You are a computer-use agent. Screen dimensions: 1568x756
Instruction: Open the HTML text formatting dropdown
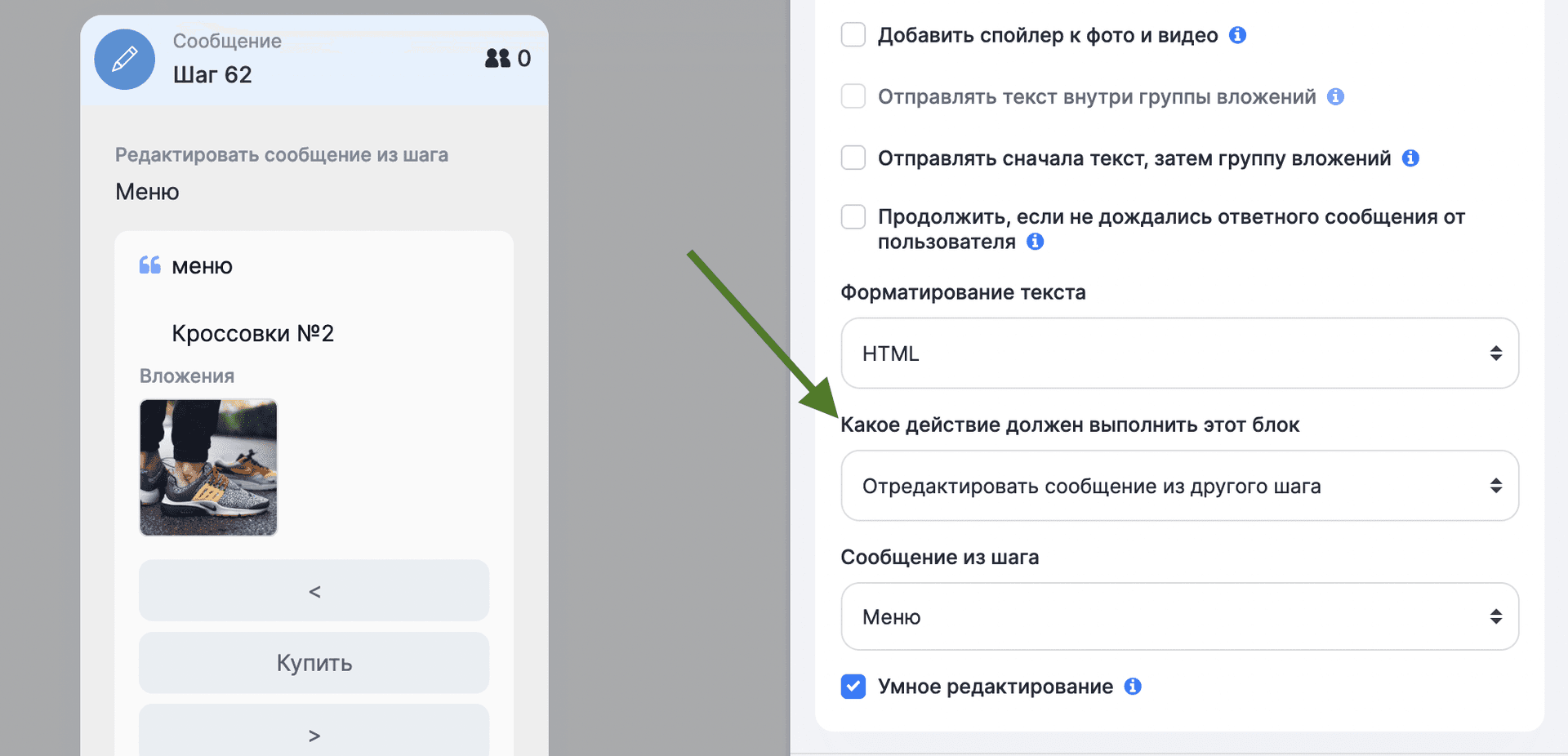pos(1179,354)
